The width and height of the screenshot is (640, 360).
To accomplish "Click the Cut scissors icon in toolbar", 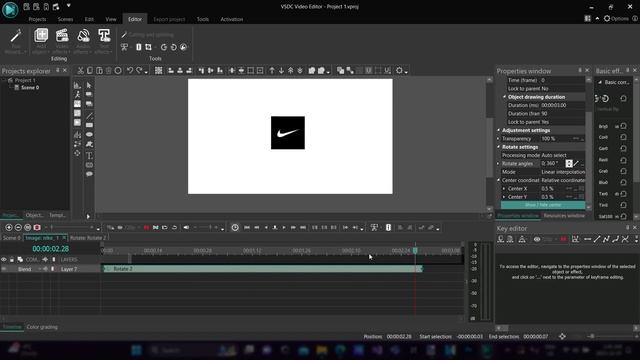I will click(80, 71).
